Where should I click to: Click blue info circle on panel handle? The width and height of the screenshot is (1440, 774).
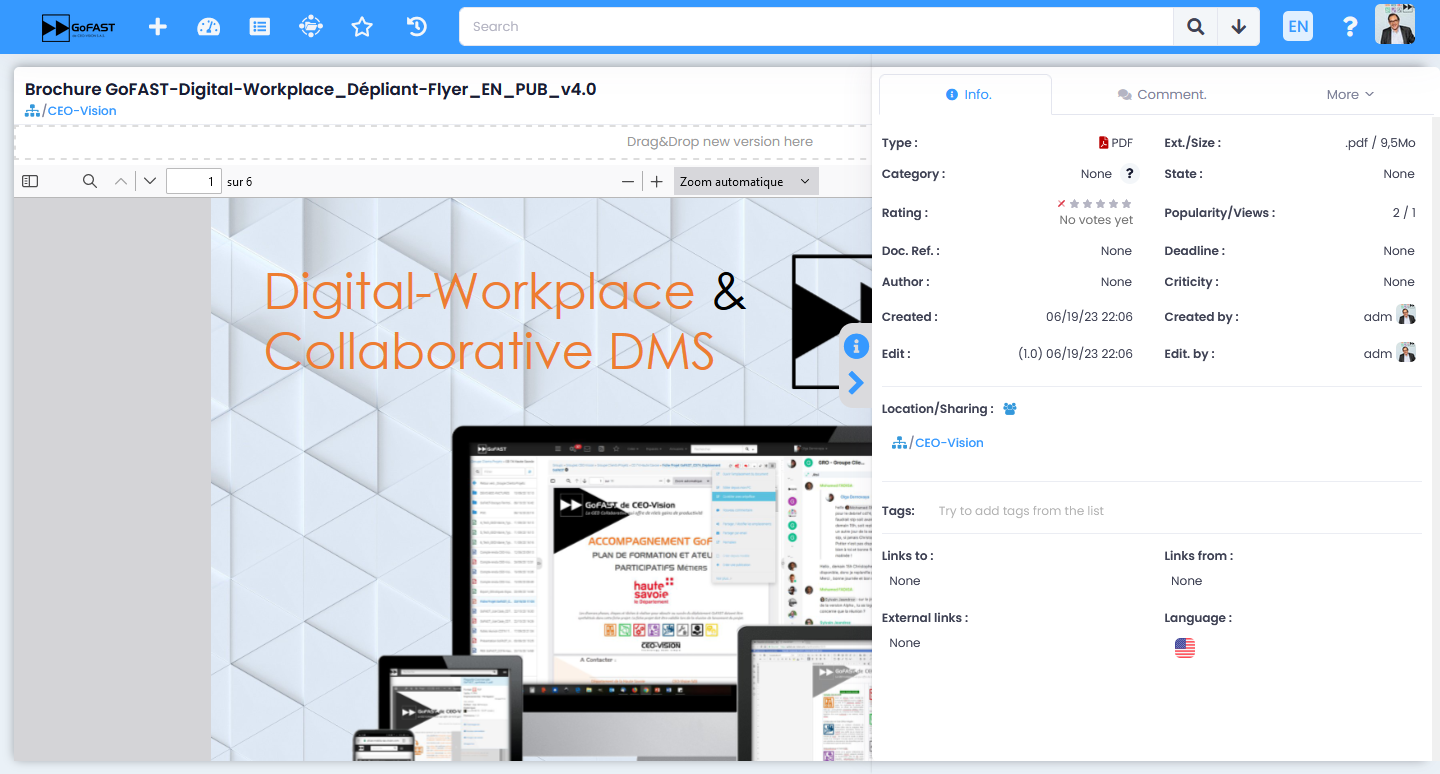coord(856,346)
